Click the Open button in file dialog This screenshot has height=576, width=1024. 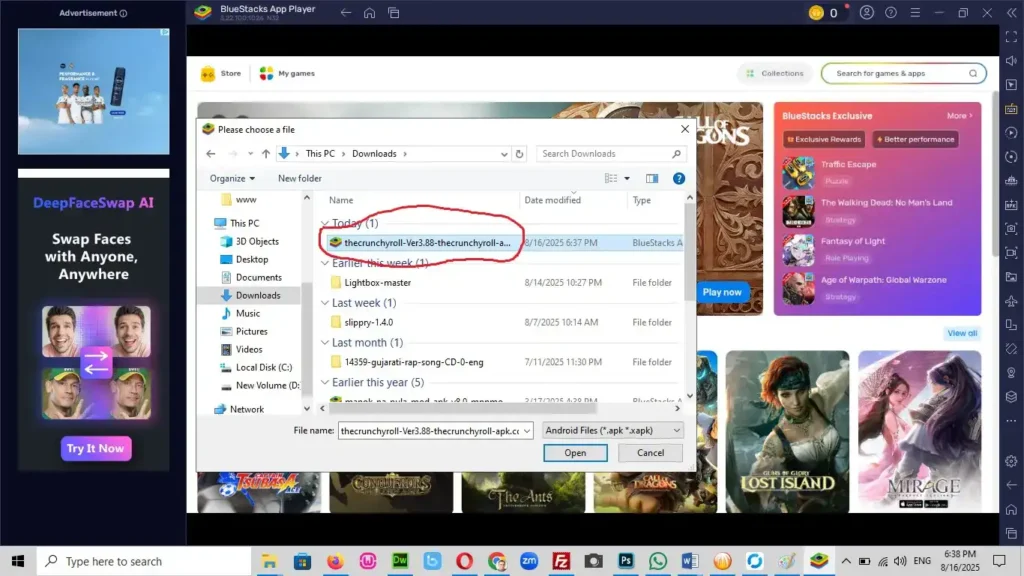(575, 453)
